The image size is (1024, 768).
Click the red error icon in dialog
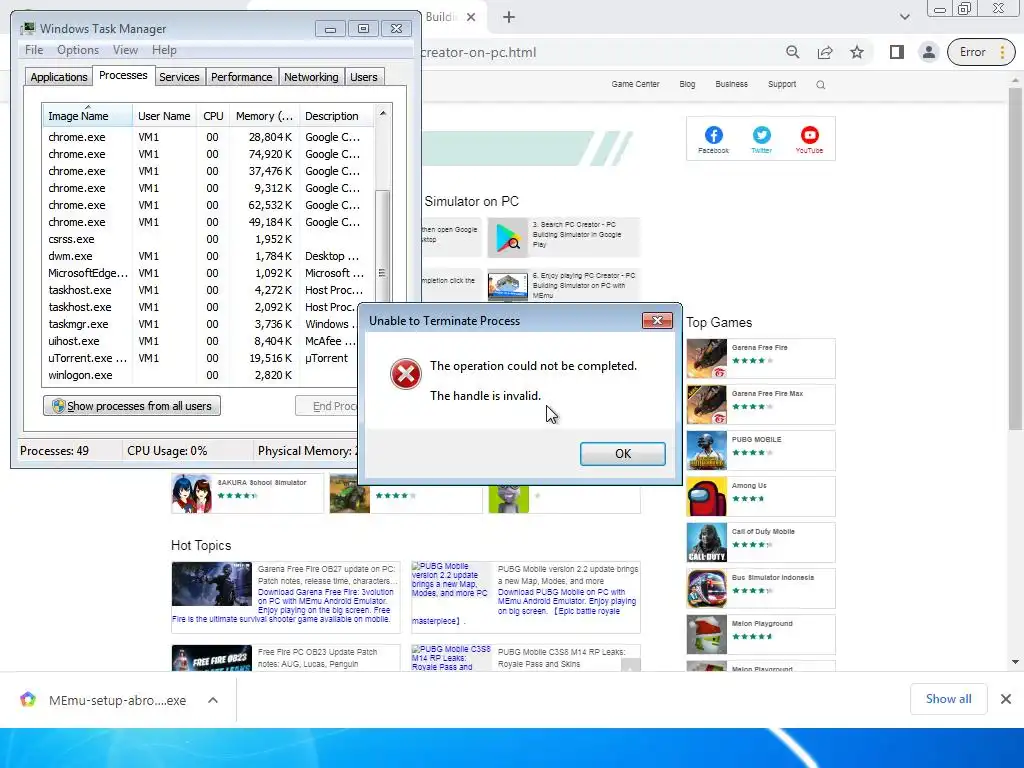coord(406,374)
